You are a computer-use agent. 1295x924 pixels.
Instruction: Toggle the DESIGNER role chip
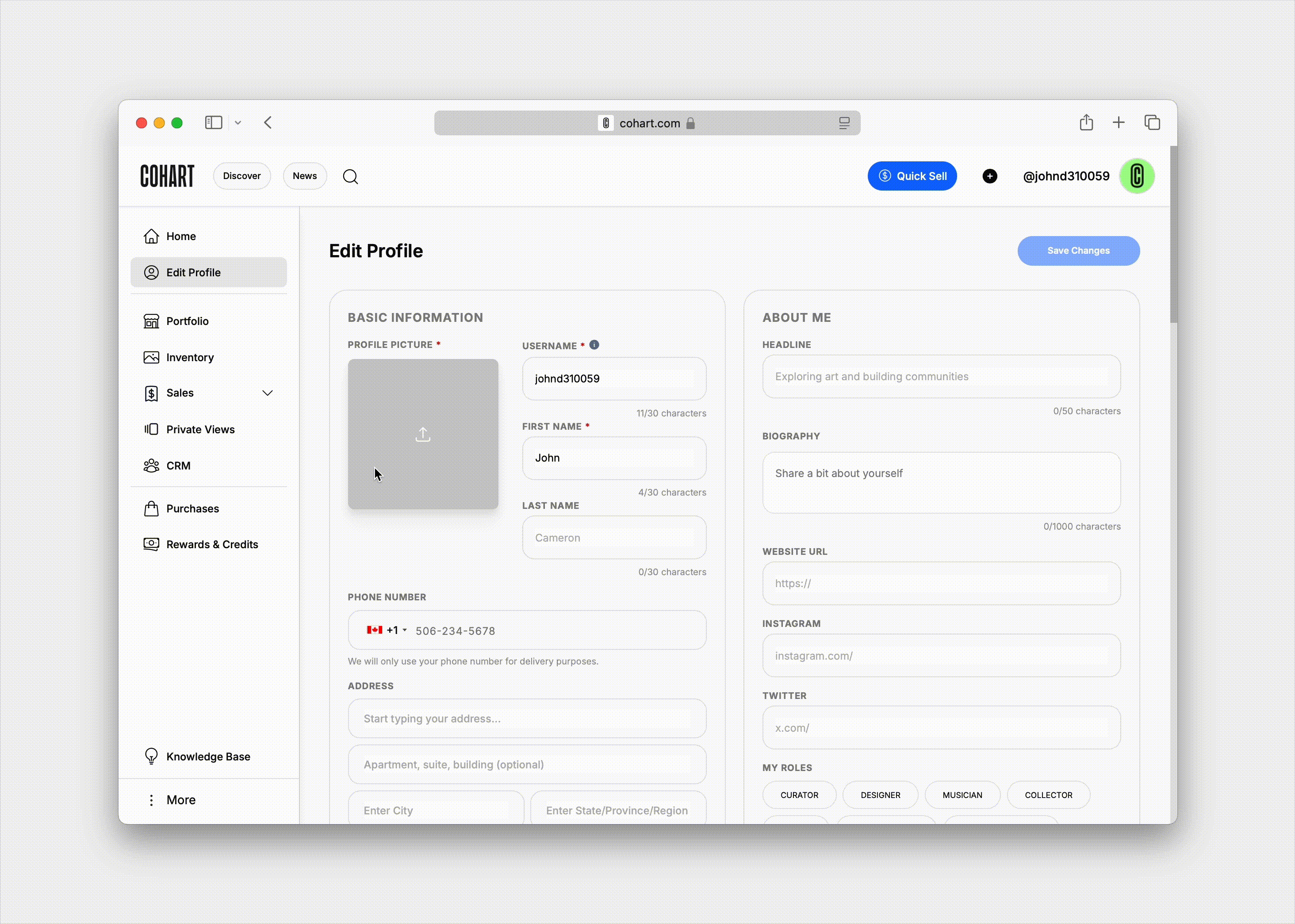(880, 795)
